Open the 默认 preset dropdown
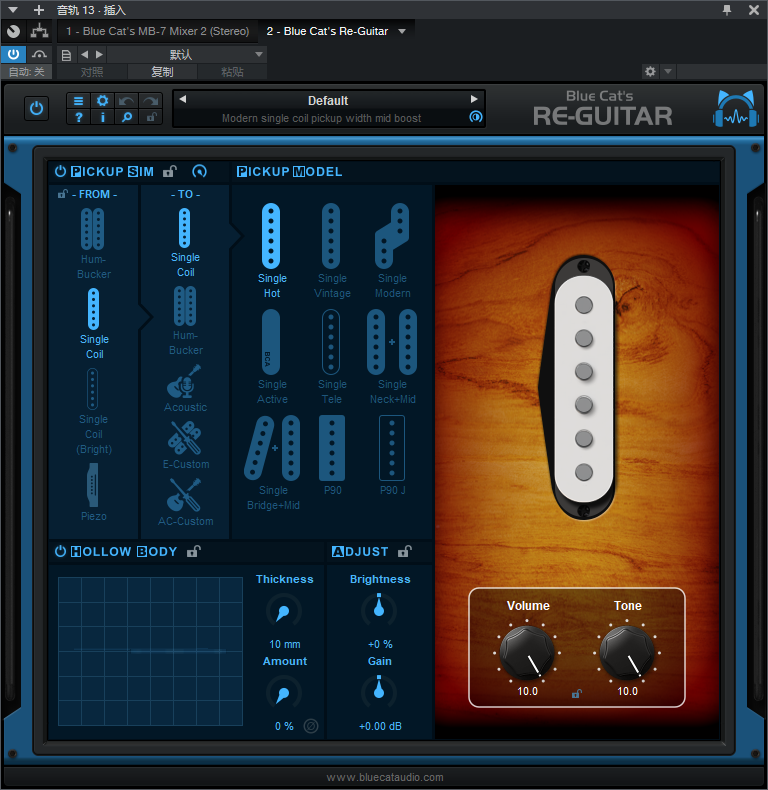This screenshot has width=768, height=790. (x=187, y=54)
